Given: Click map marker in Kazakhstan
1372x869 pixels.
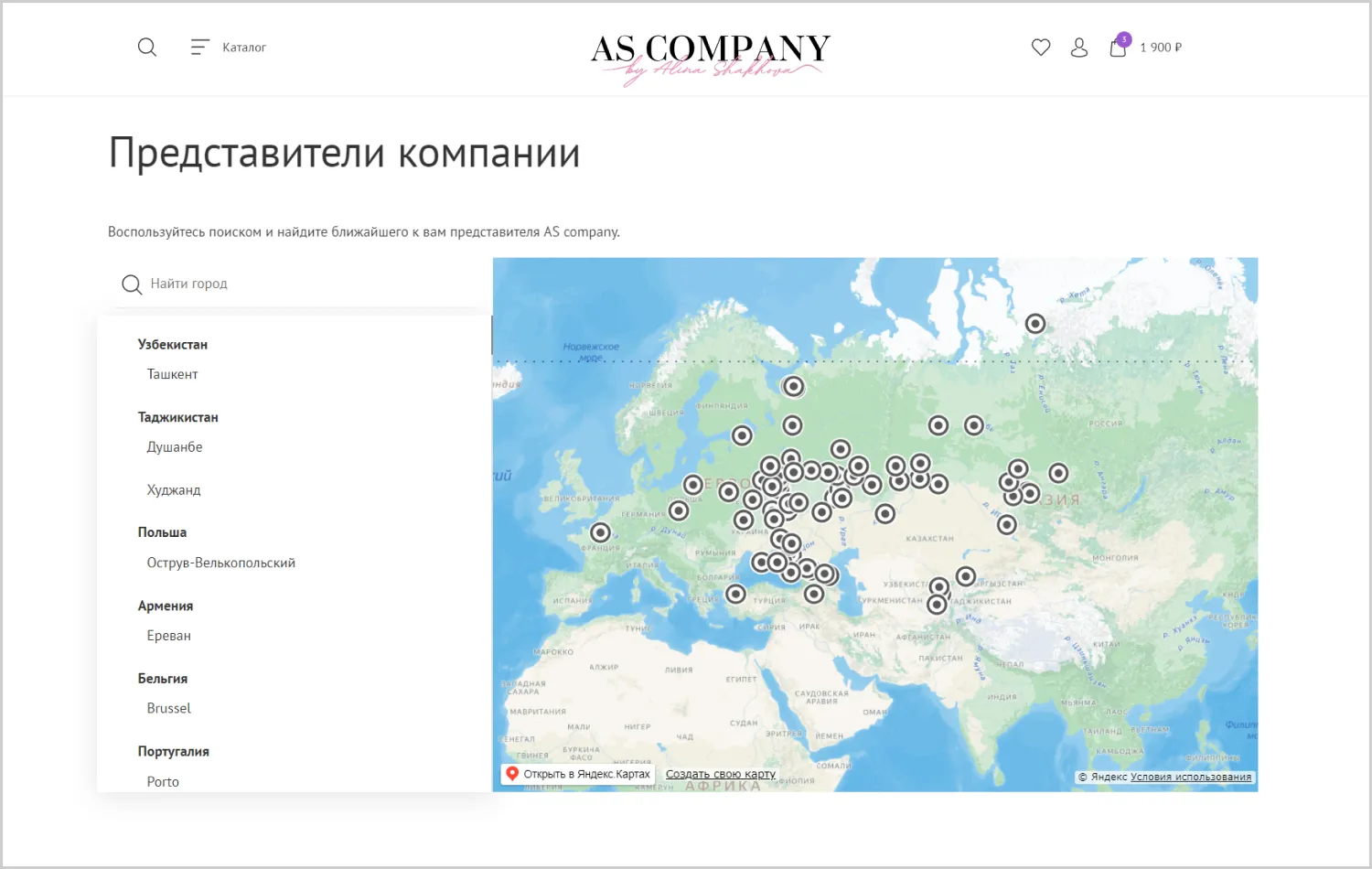Looking at the screenshot, I should click(885, 514).
